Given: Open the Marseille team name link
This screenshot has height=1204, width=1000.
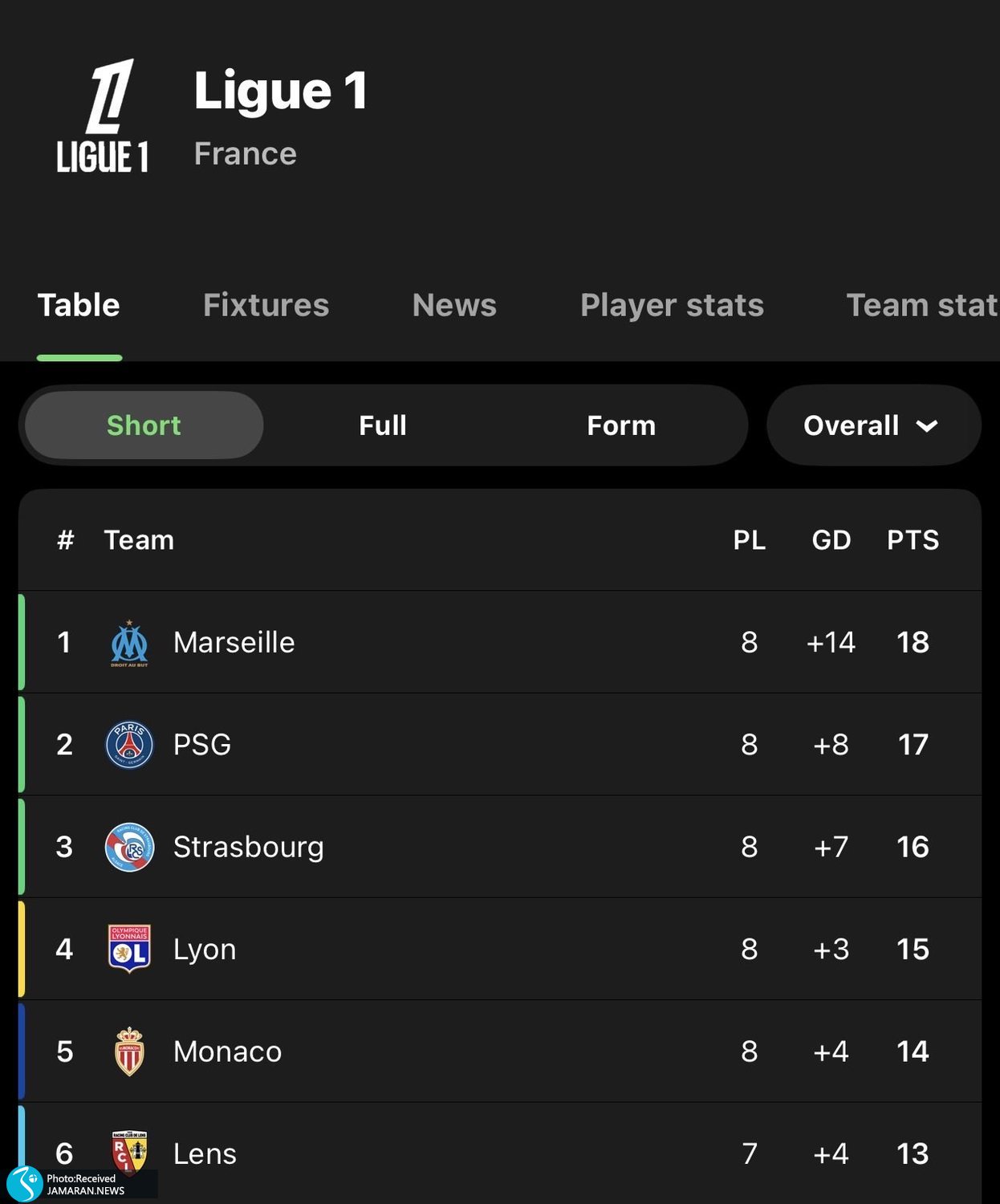Looking at the screenshot, I should point(234,643).
